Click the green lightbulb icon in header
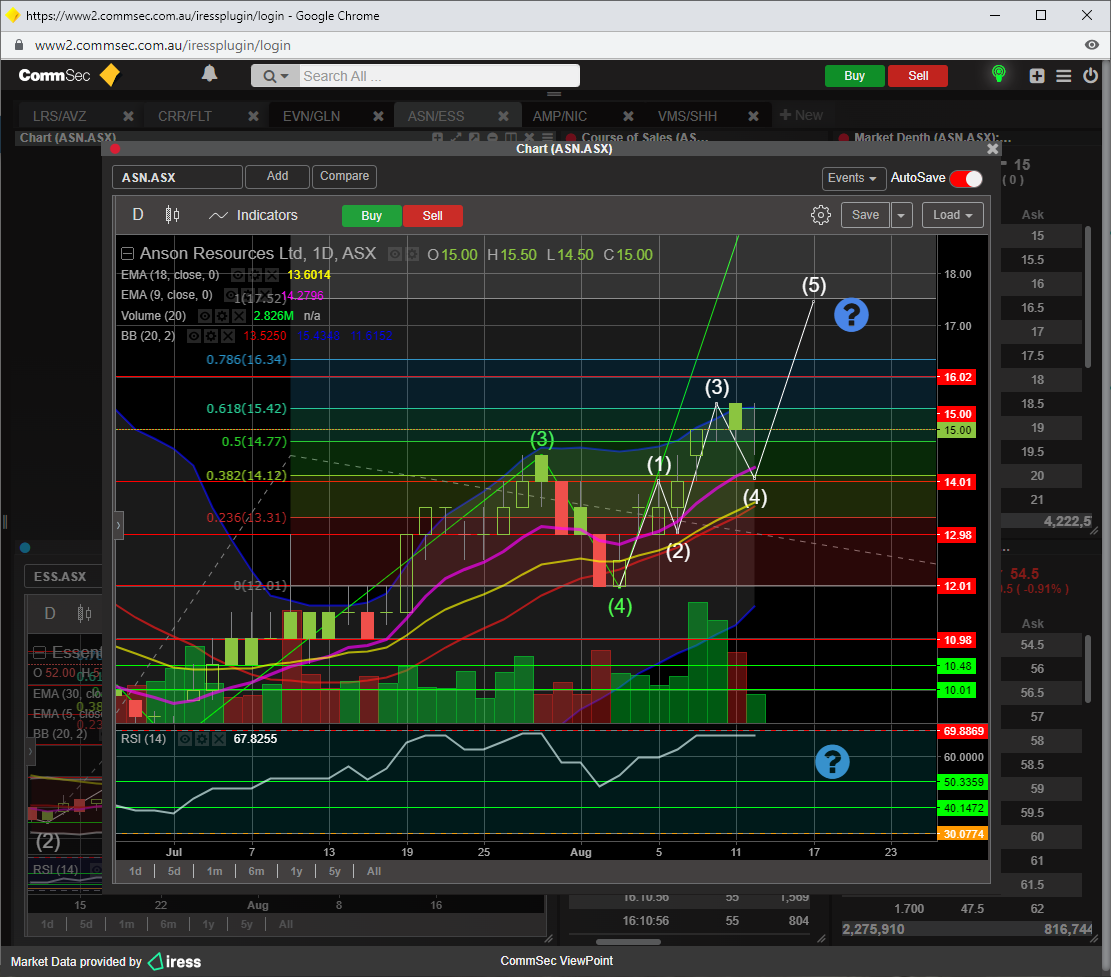This screenshot has height=977, width=1111. pos(998,74)
